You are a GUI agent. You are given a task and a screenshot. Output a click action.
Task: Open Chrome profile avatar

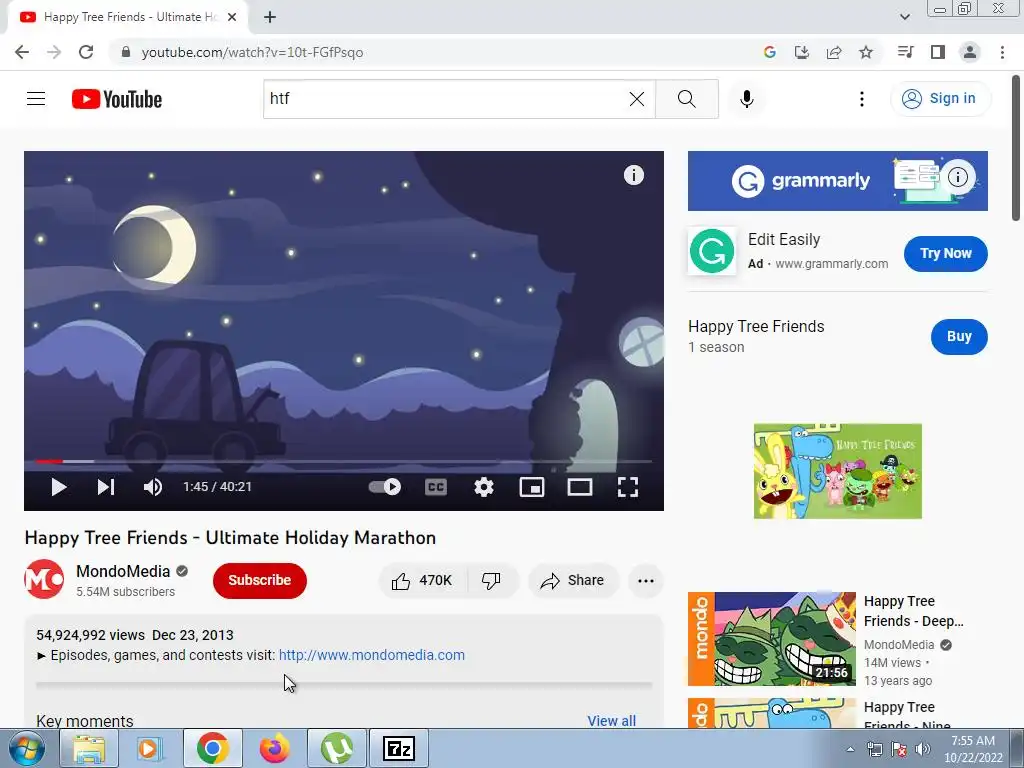click(x=970, y=52)
